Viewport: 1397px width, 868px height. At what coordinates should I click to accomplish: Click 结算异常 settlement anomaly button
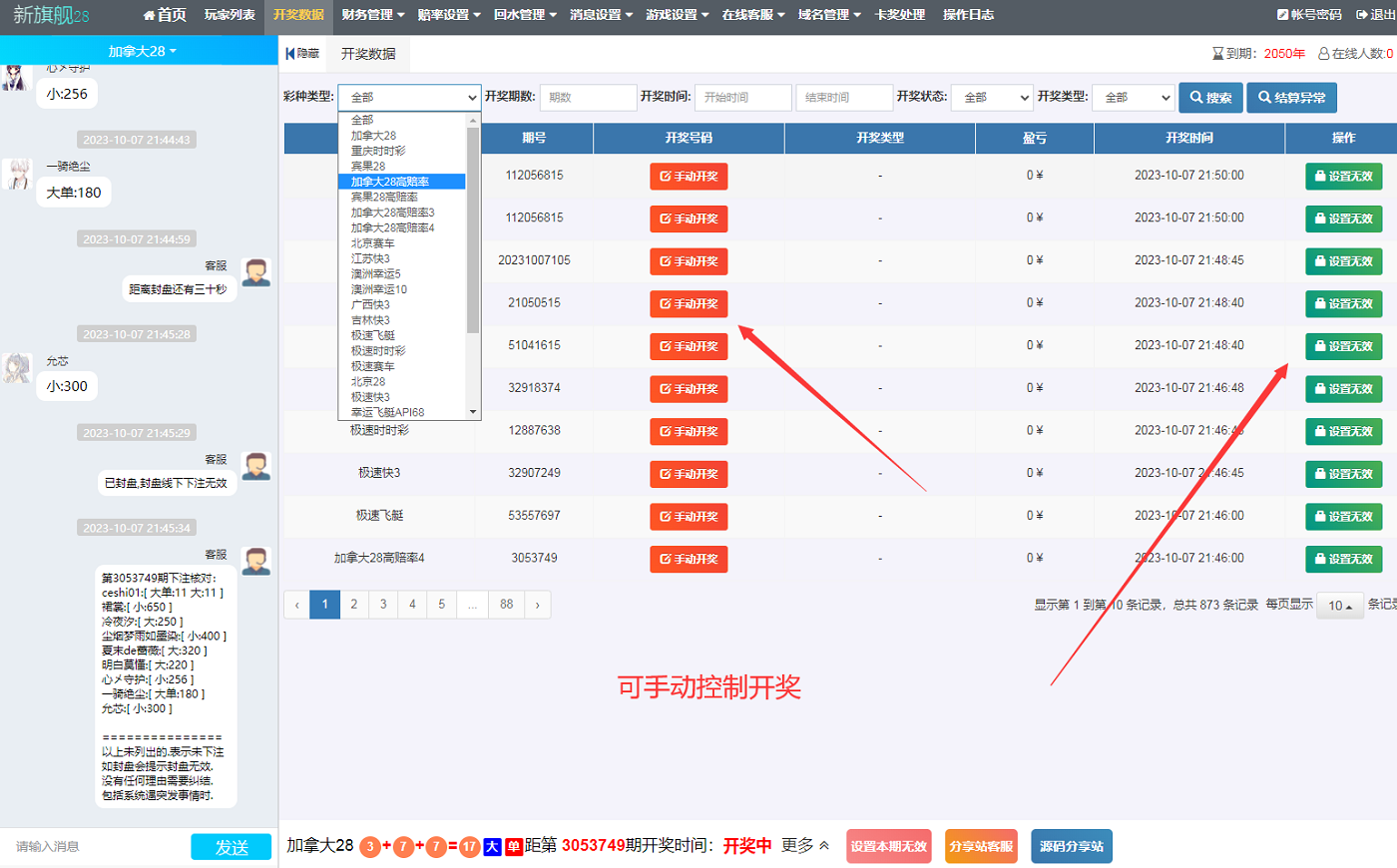click(x=1290, y=98)
